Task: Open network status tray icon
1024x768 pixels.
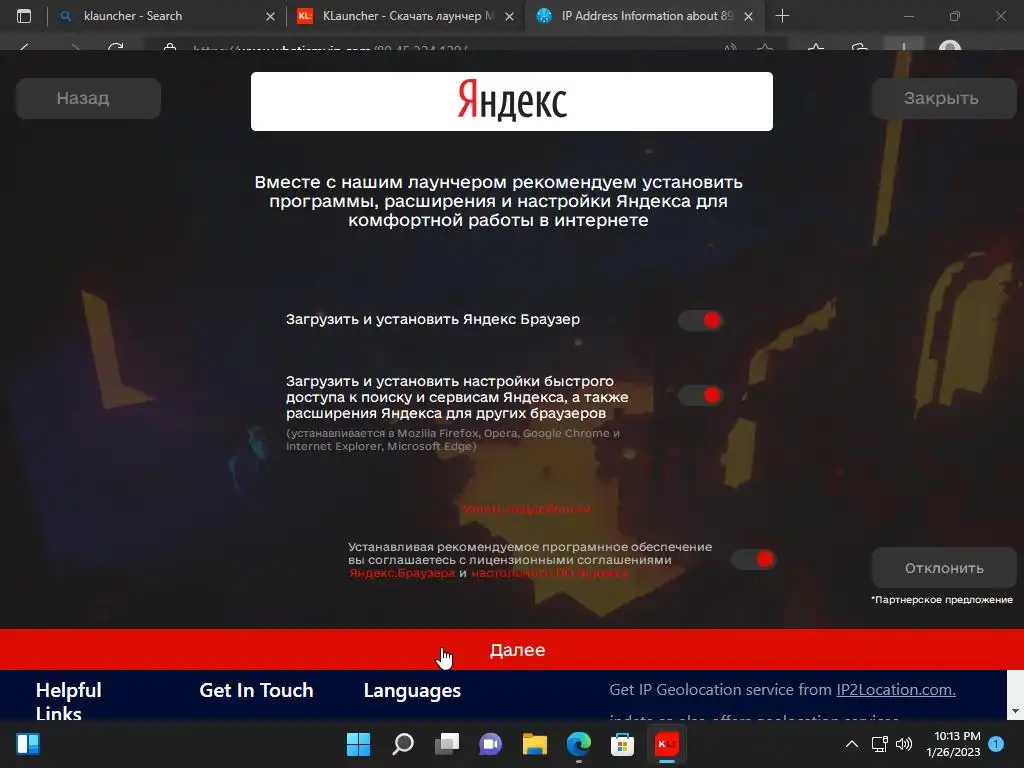Action: (880, 744)
